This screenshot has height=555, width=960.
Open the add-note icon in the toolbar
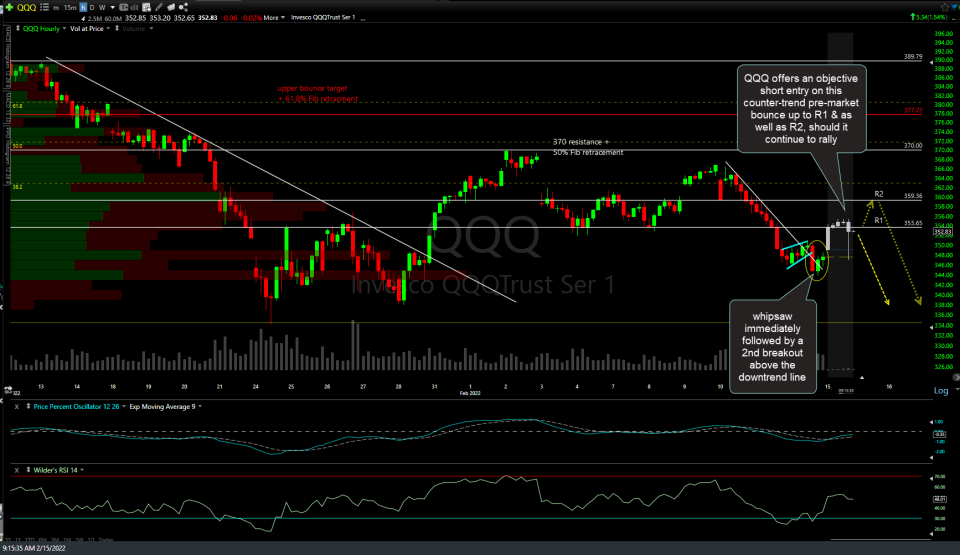(x=146, y=7)
